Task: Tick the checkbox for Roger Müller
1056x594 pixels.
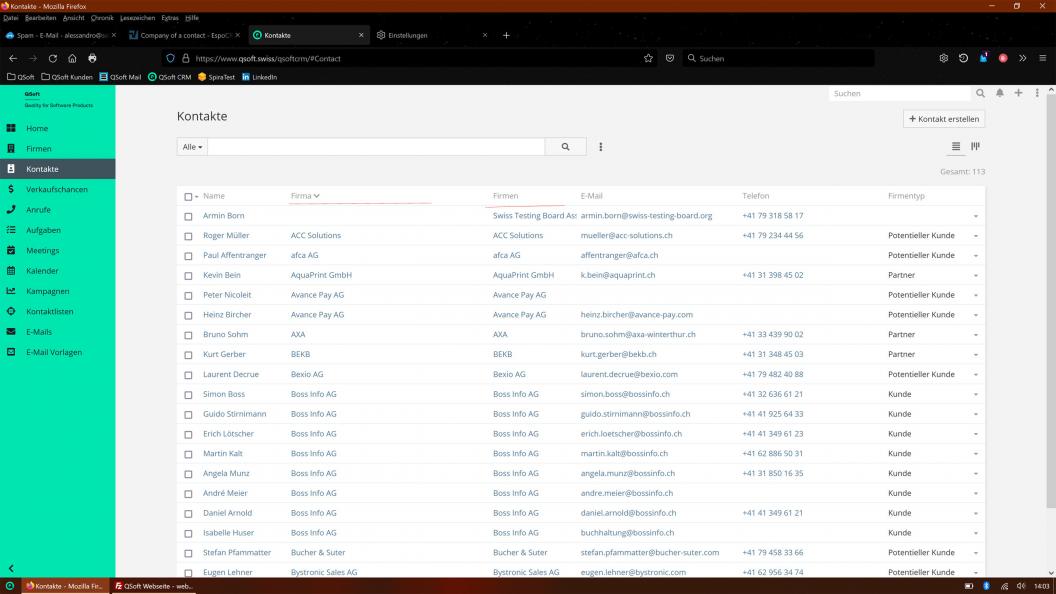Action: coord(189,236)
